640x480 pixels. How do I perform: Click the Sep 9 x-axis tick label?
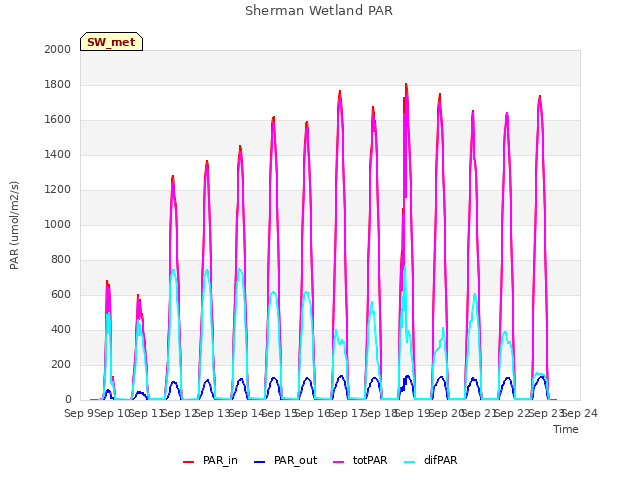(79, 413)
